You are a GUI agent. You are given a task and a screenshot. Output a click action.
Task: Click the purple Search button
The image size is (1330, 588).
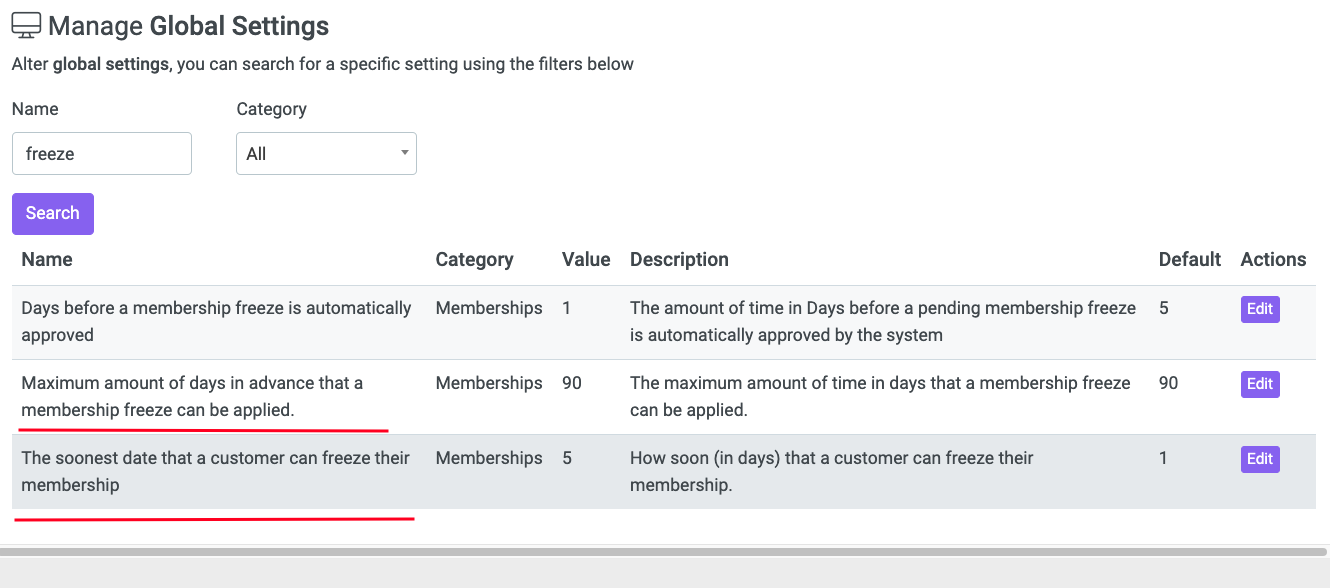(x=53, y=214)
